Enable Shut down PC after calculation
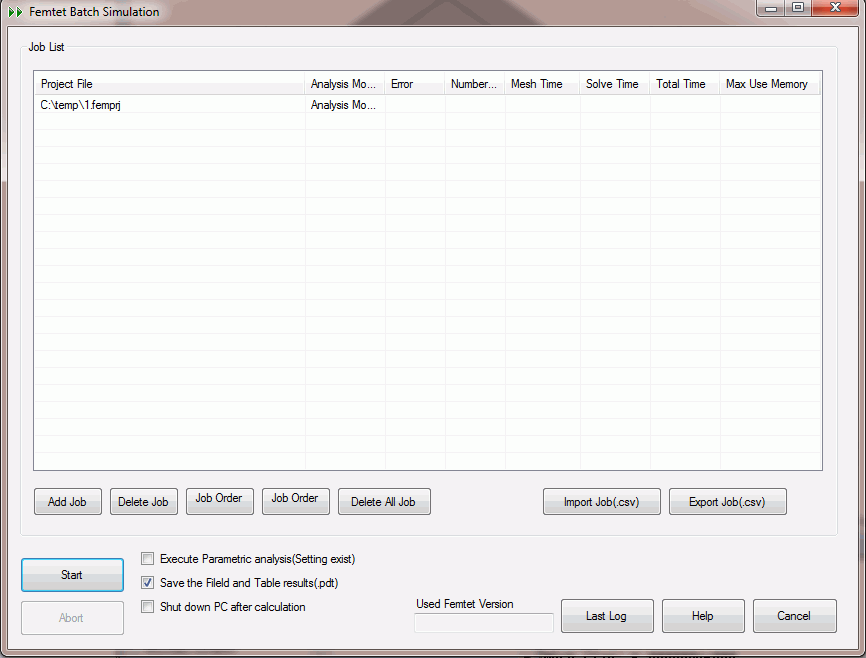The width and height of the screenshot is (866, 658). coord(148,607)
